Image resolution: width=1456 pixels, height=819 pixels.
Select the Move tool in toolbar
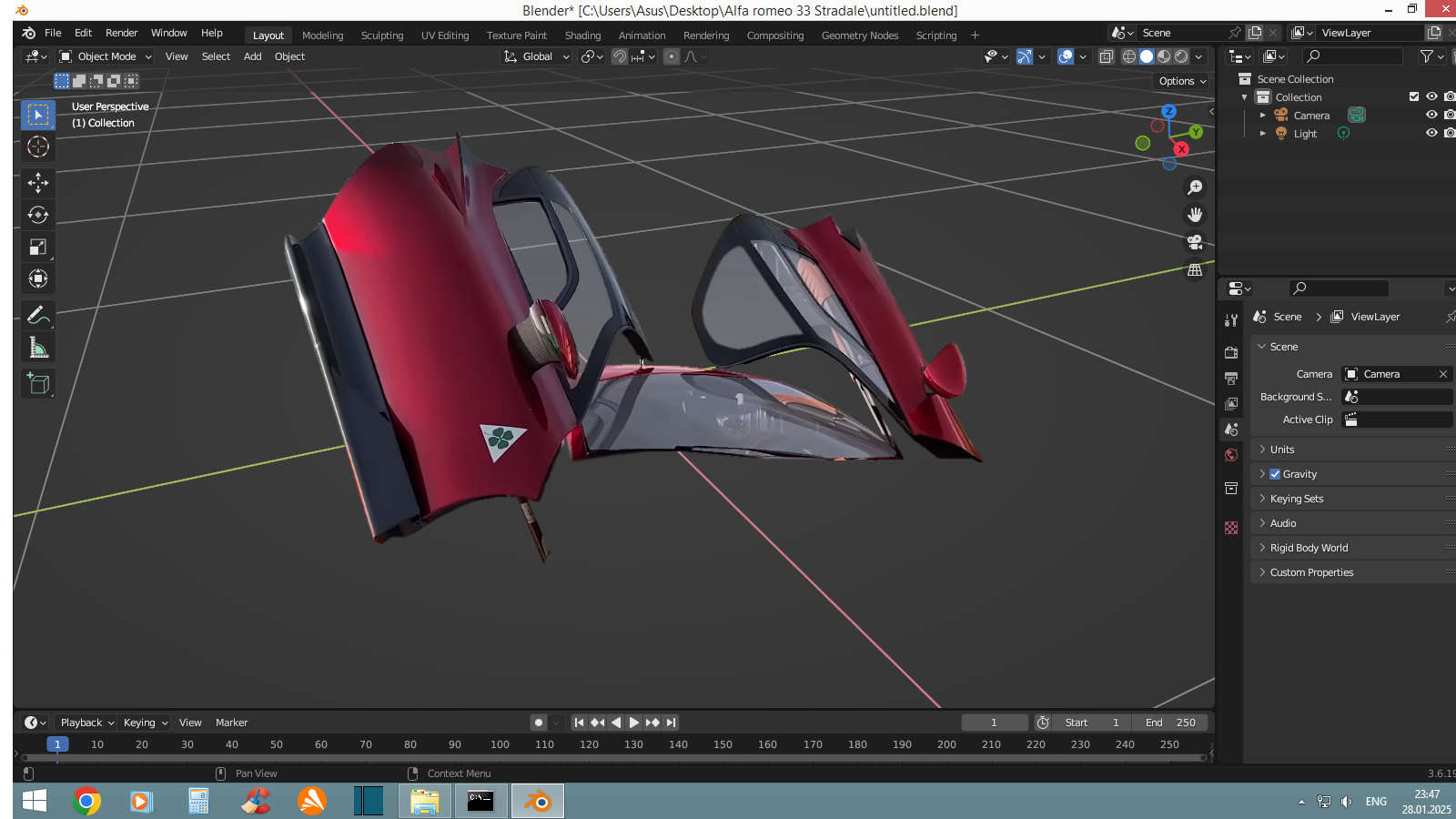tap(38, 183)
